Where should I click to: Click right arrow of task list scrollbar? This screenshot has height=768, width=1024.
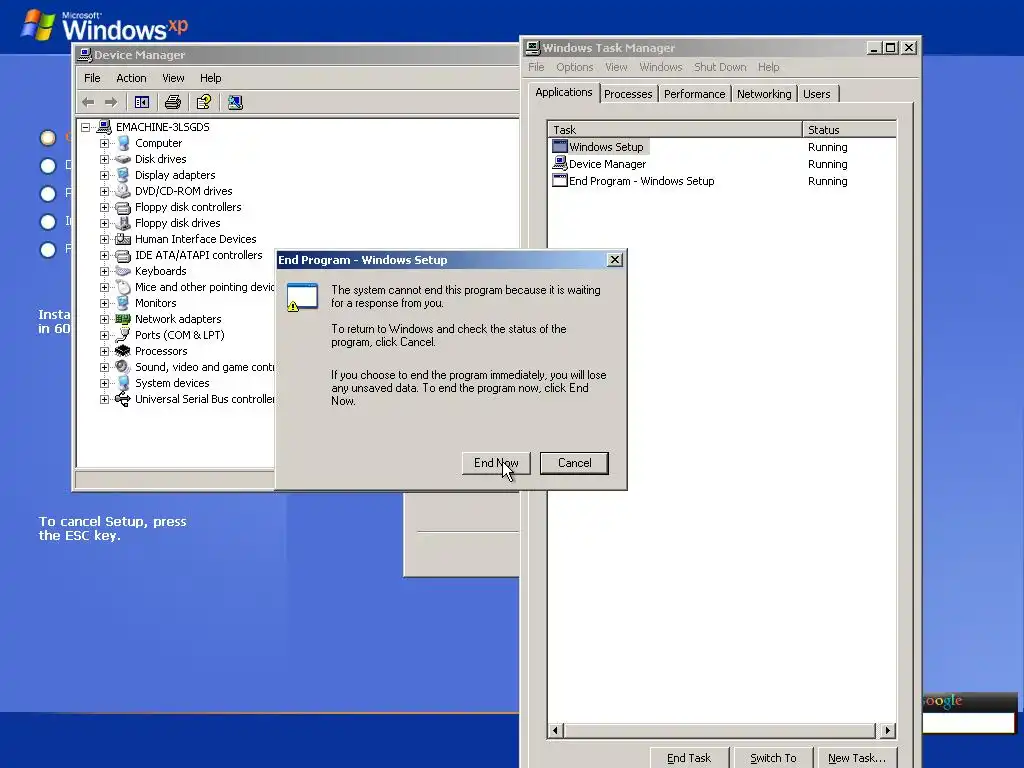point(888,730)
